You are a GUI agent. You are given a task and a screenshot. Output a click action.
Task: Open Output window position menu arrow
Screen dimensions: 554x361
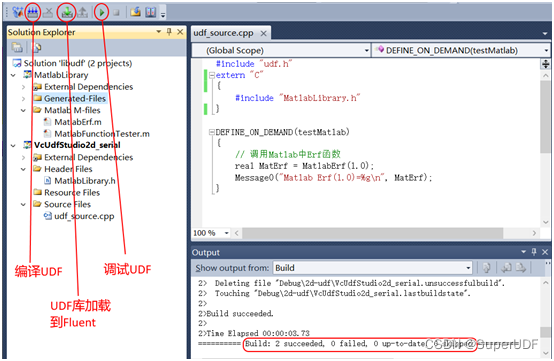[524, 252]
